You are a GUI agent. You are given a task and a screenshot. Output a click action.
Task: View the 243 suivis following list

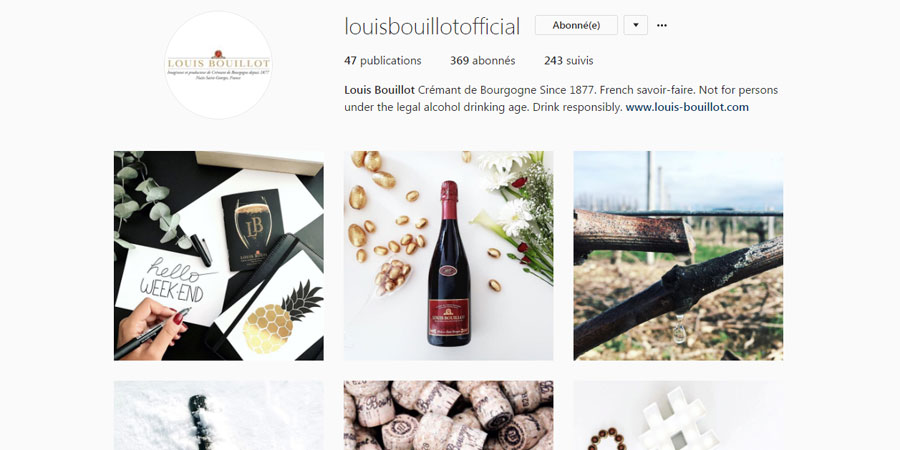[568, 61]
